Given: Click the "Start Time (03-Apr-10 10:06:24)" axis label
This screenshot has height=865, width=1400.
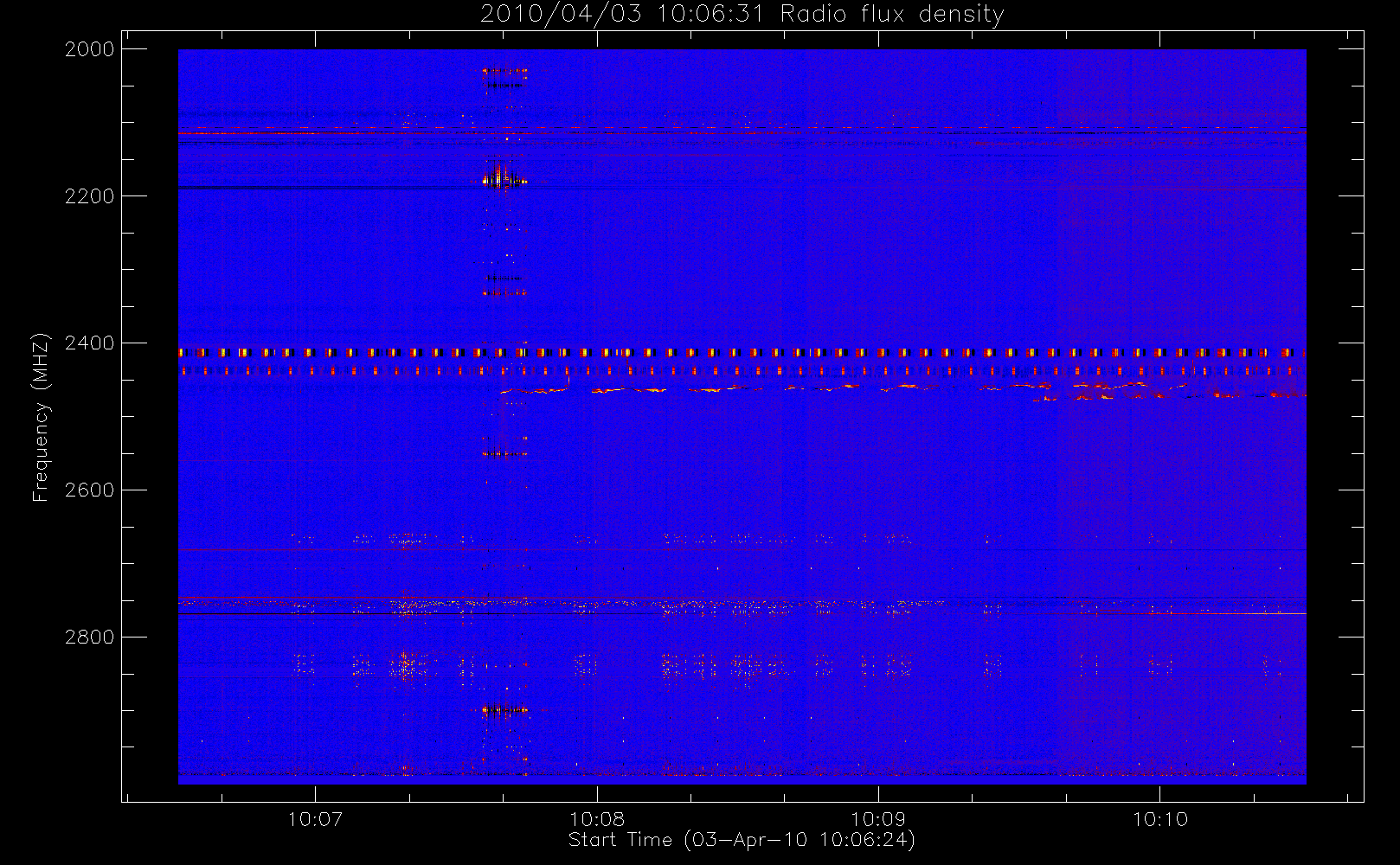Looking at the screenshot, I should 742,840.
